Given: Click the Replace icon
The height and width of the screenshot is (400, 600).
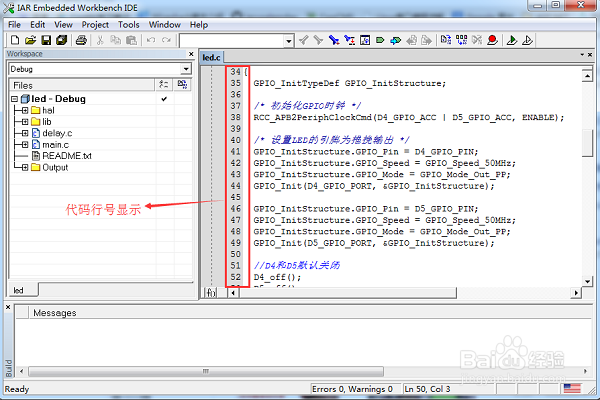Looking at the screenshot, I should pyautogui.click(x=349, y=40).
